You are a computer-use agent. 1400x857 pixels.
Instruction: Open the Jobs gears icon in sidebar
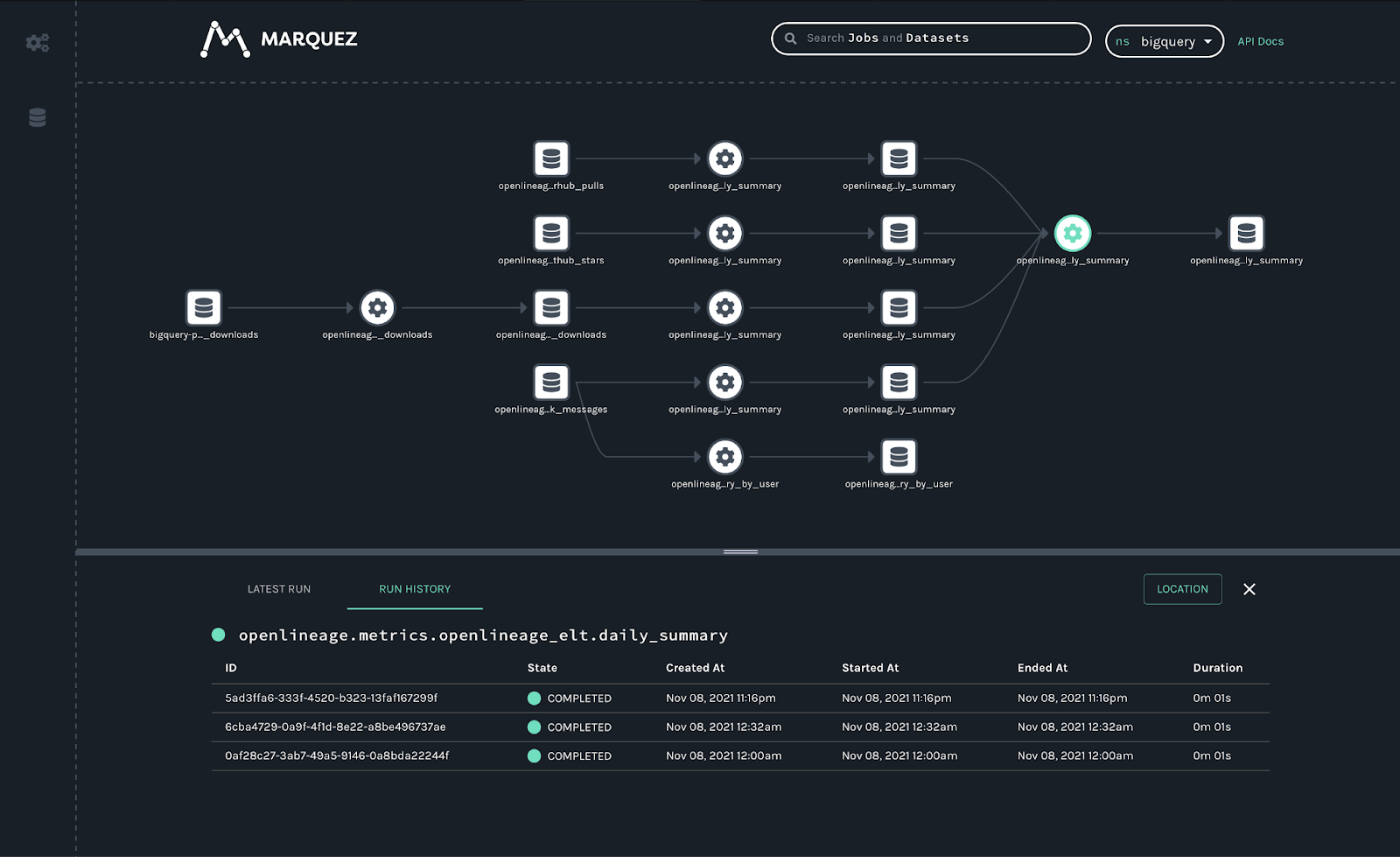(x=37, y=43)
